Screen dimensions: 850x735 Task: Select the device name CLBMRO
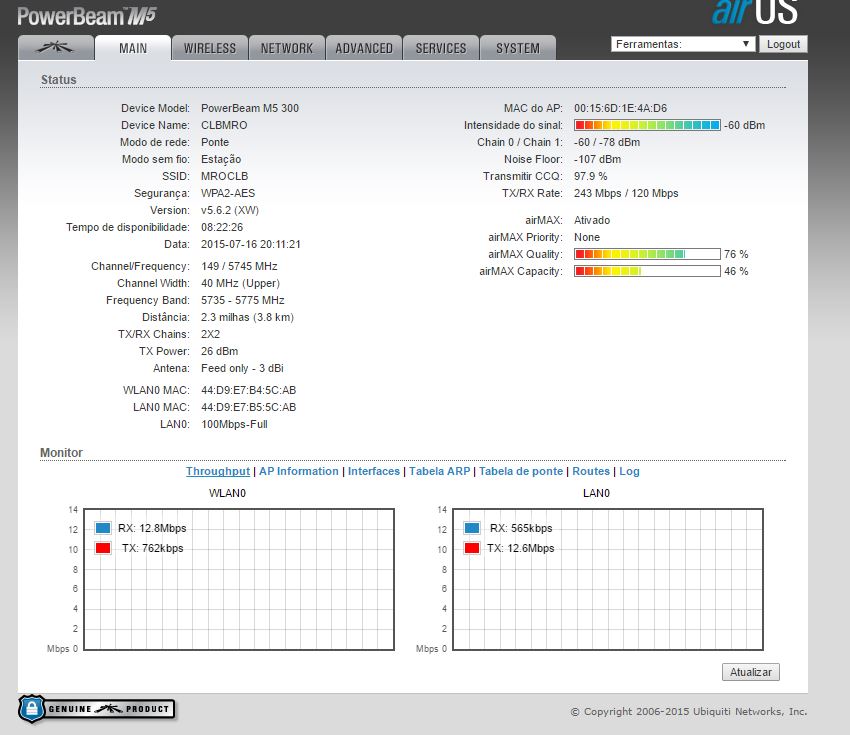[x=224, y=125]
